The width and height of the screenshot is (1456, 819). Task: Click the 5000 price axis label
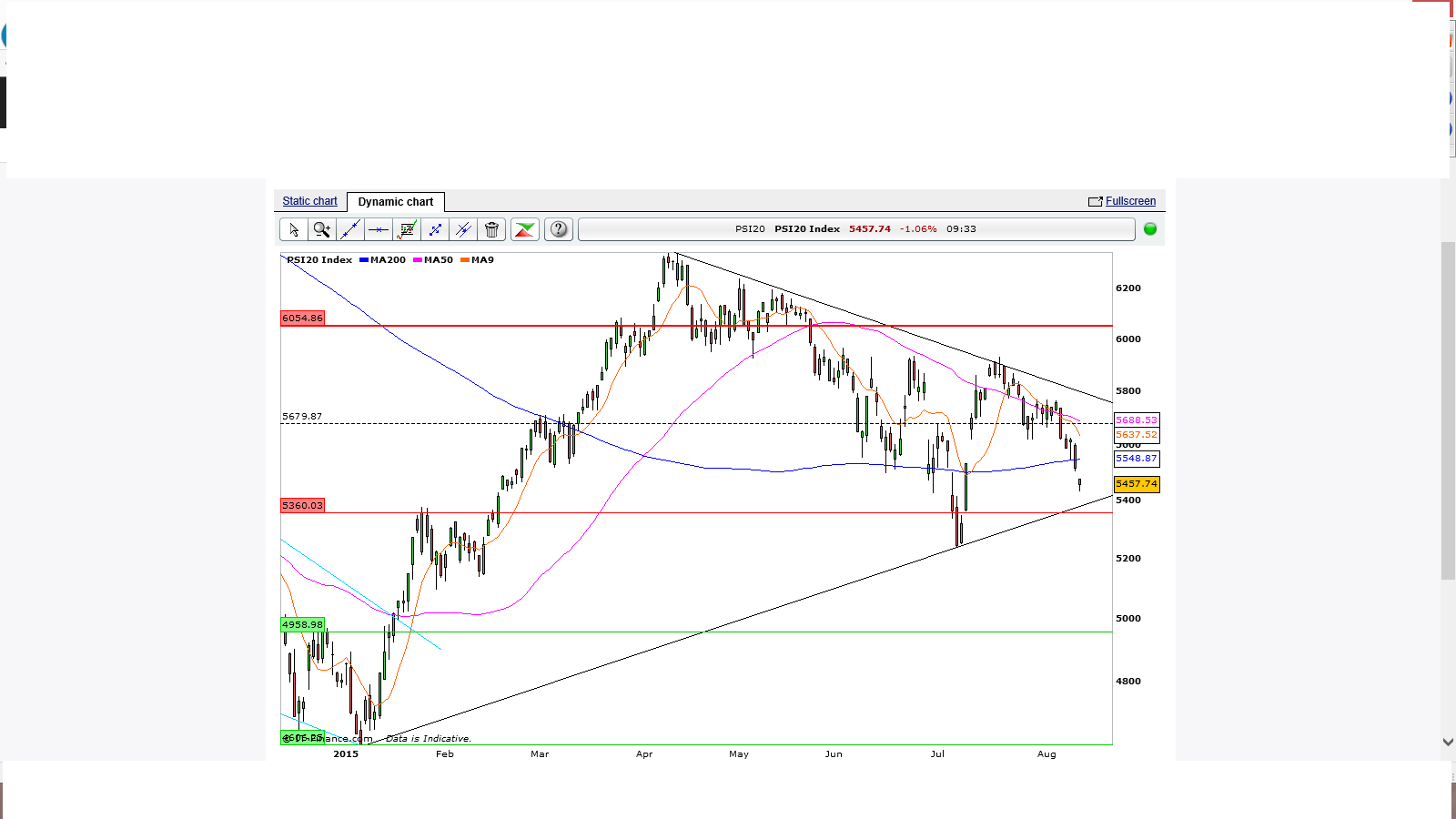point(1128,619)
